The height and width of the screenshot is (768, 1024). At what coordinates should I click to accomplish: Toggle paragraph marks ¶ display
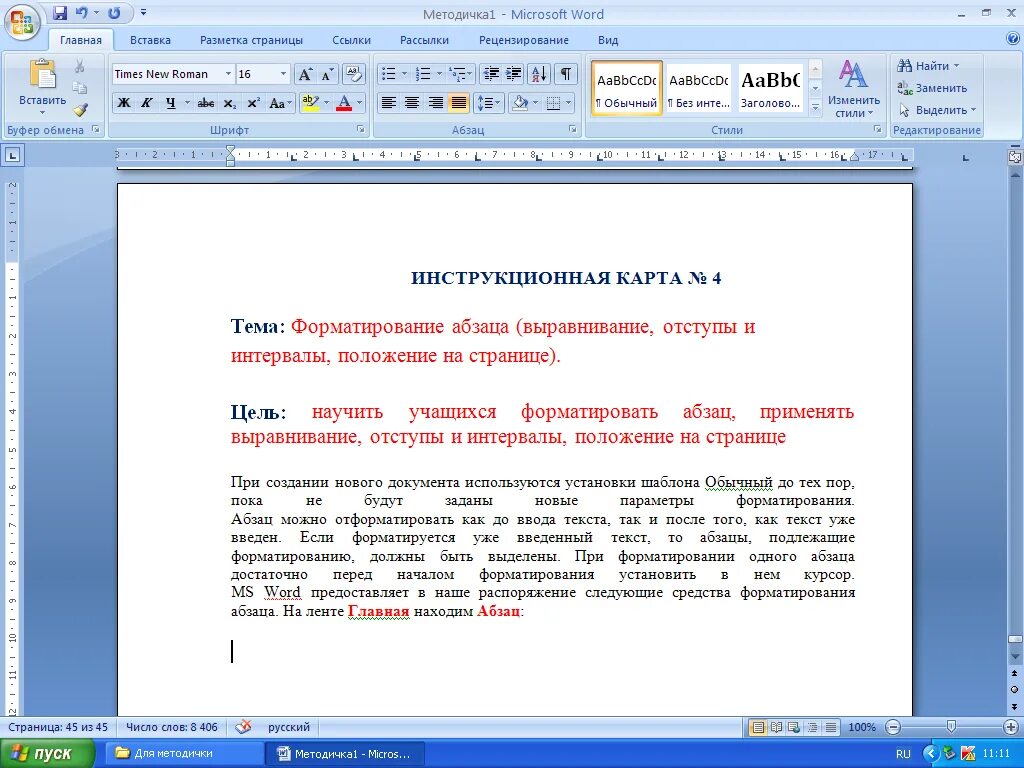point(566,74)
